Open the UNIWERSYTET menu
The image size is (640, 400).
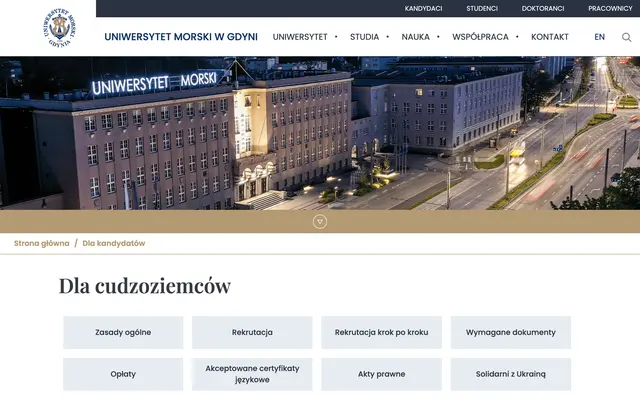(x=300, y=37)
